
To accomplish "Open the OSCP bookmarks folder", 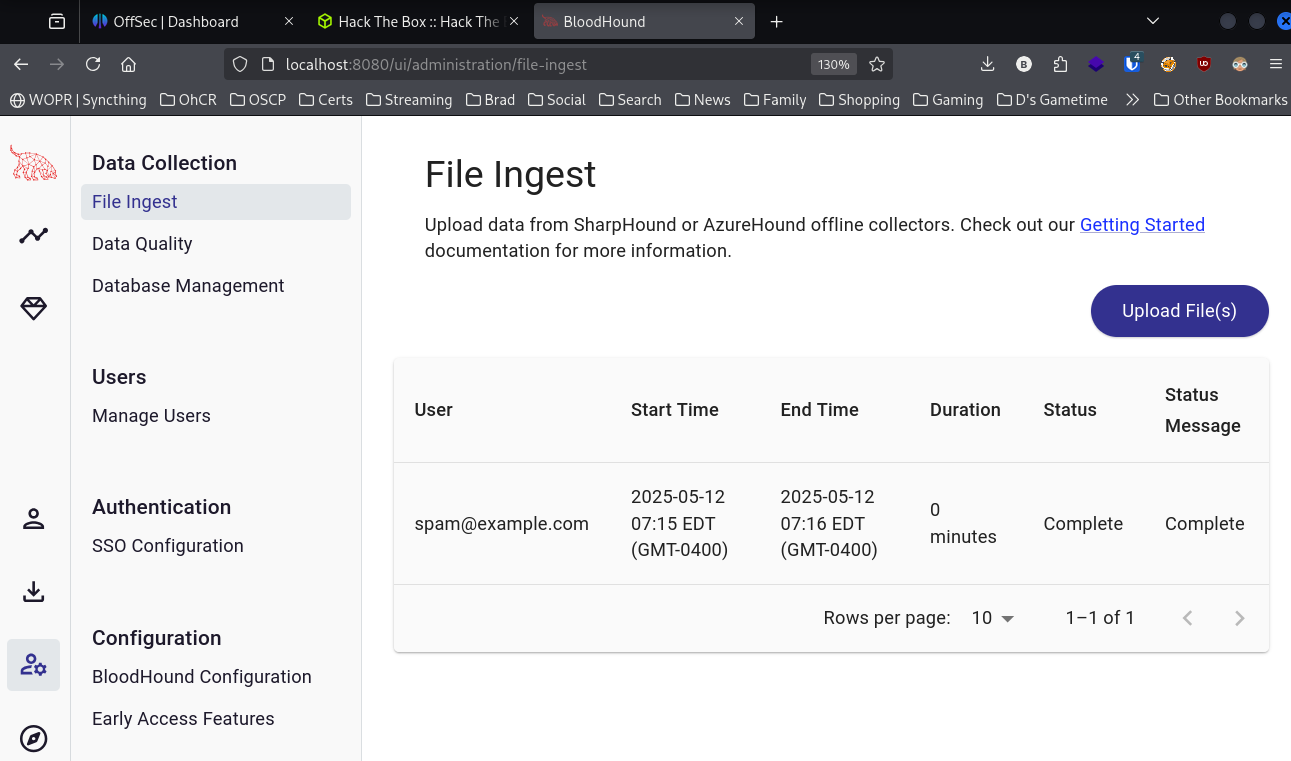I will pos(258,100).
